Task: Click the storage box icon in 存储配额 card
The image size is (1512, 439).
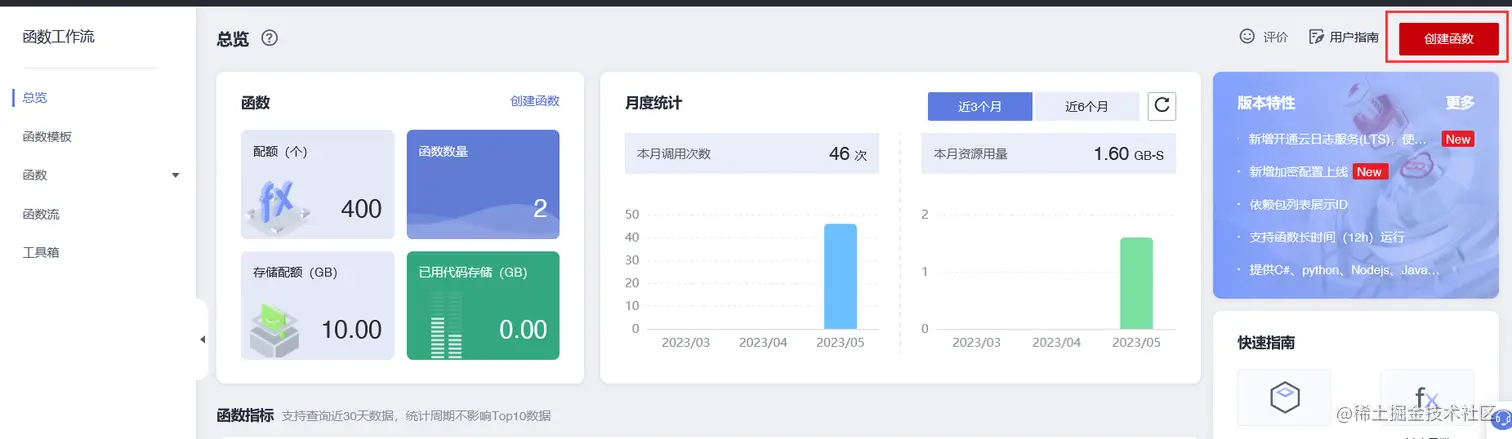Action: point(274,331)
